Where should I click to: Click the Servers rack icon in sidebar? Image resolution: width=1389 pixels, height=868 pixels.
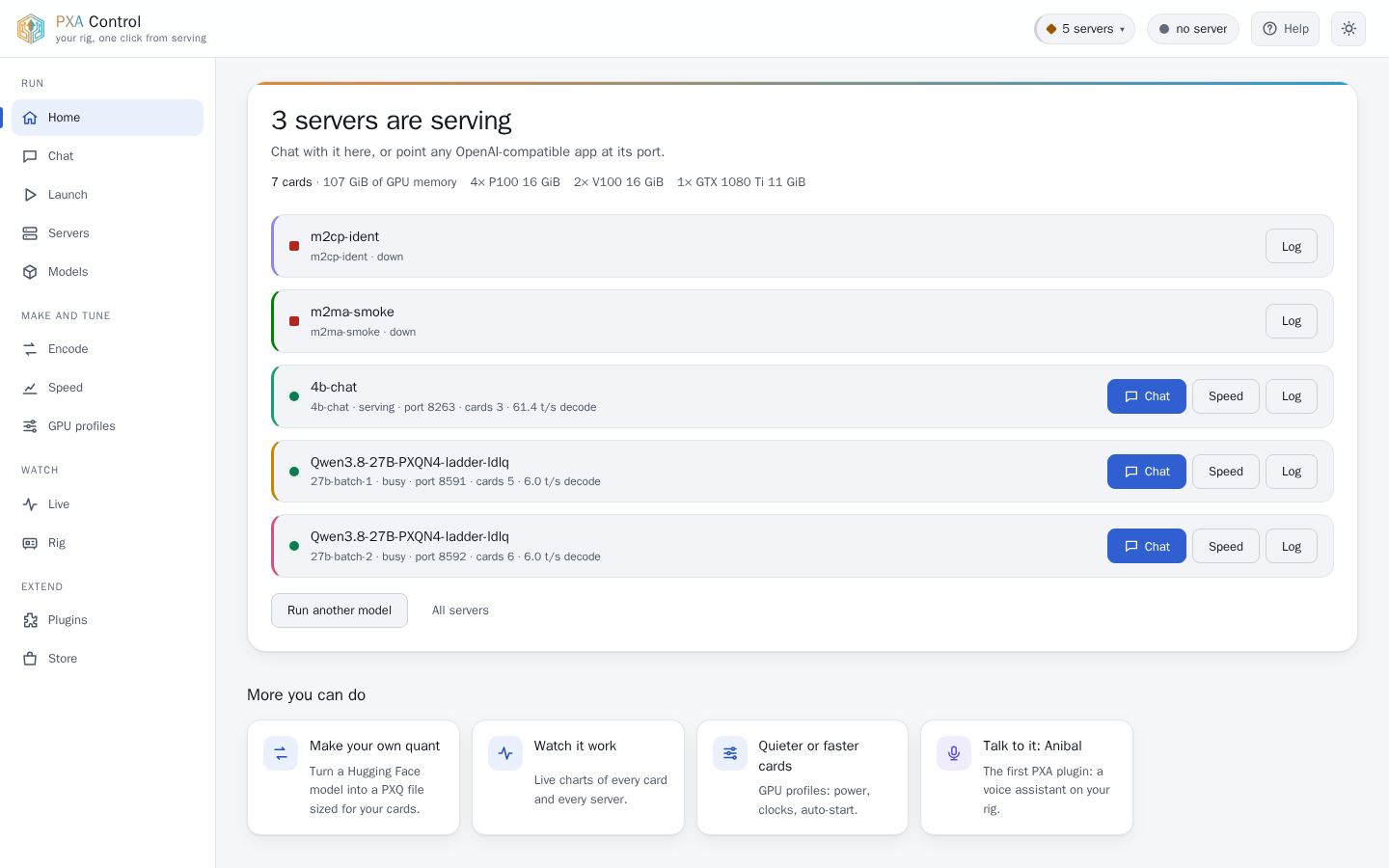[30, 233]
